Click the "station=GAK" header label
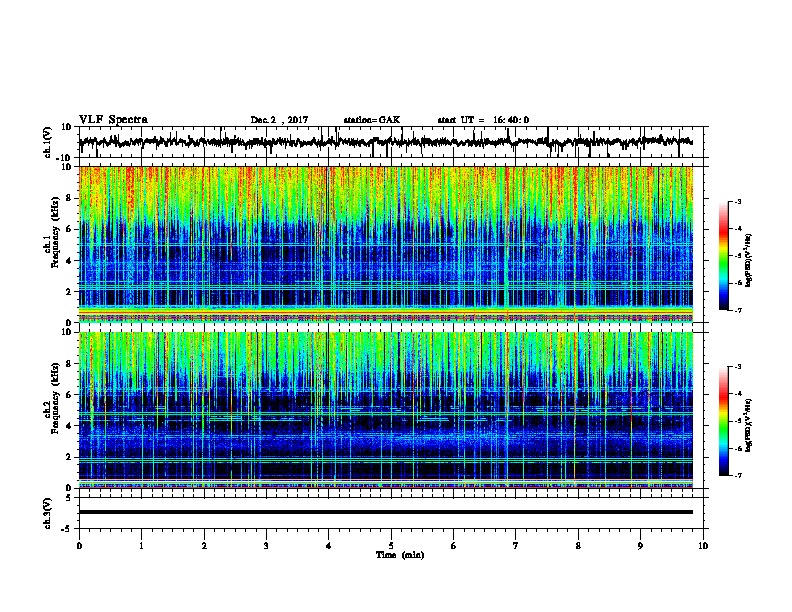 (x=372, y=120)
